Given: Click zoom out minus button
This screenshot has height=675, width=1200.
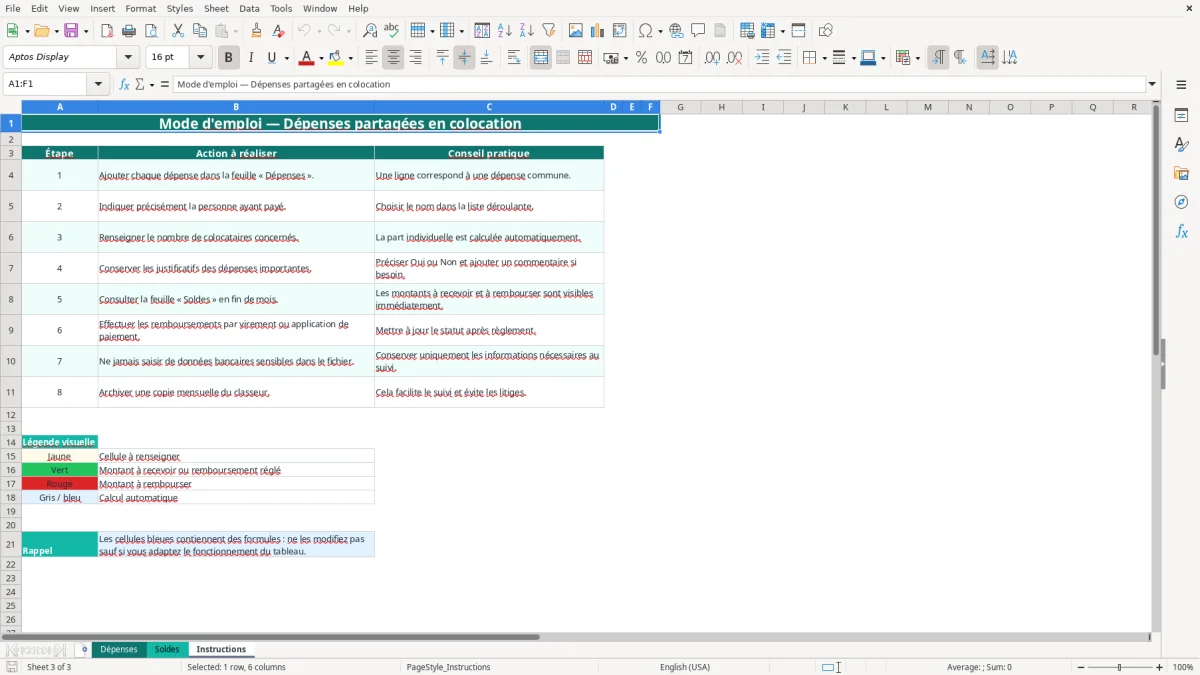Looking at the screenshot, I should tap(1079, 667).
